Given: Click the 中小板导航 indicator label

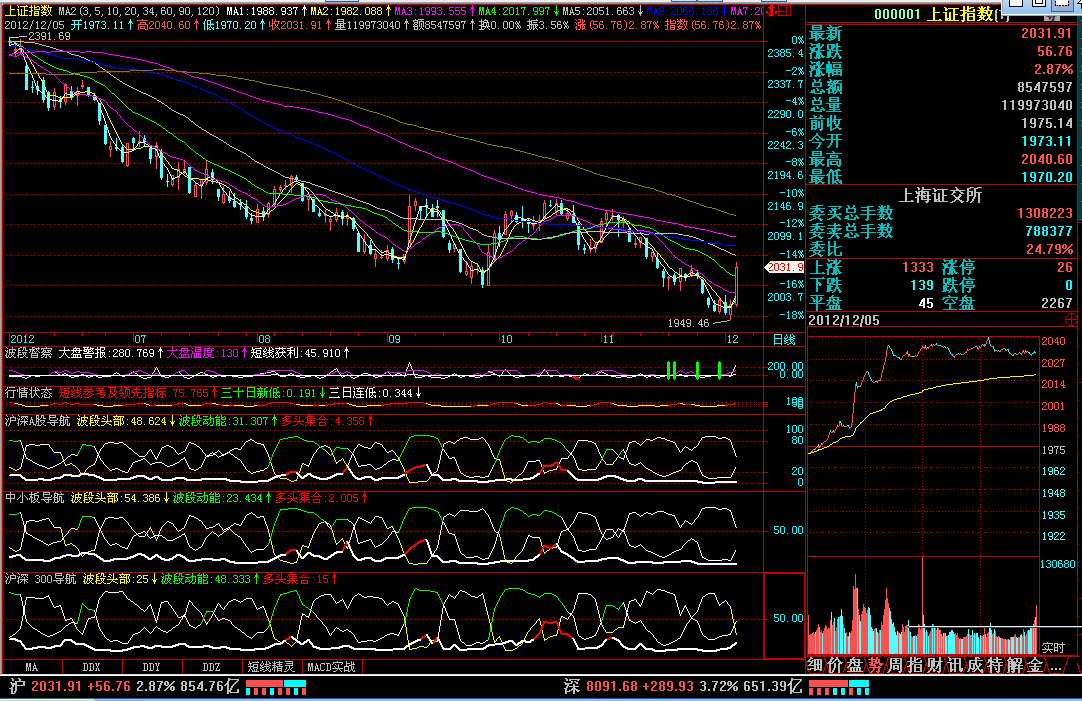Looking at the screenshot, I should (35, 498).
